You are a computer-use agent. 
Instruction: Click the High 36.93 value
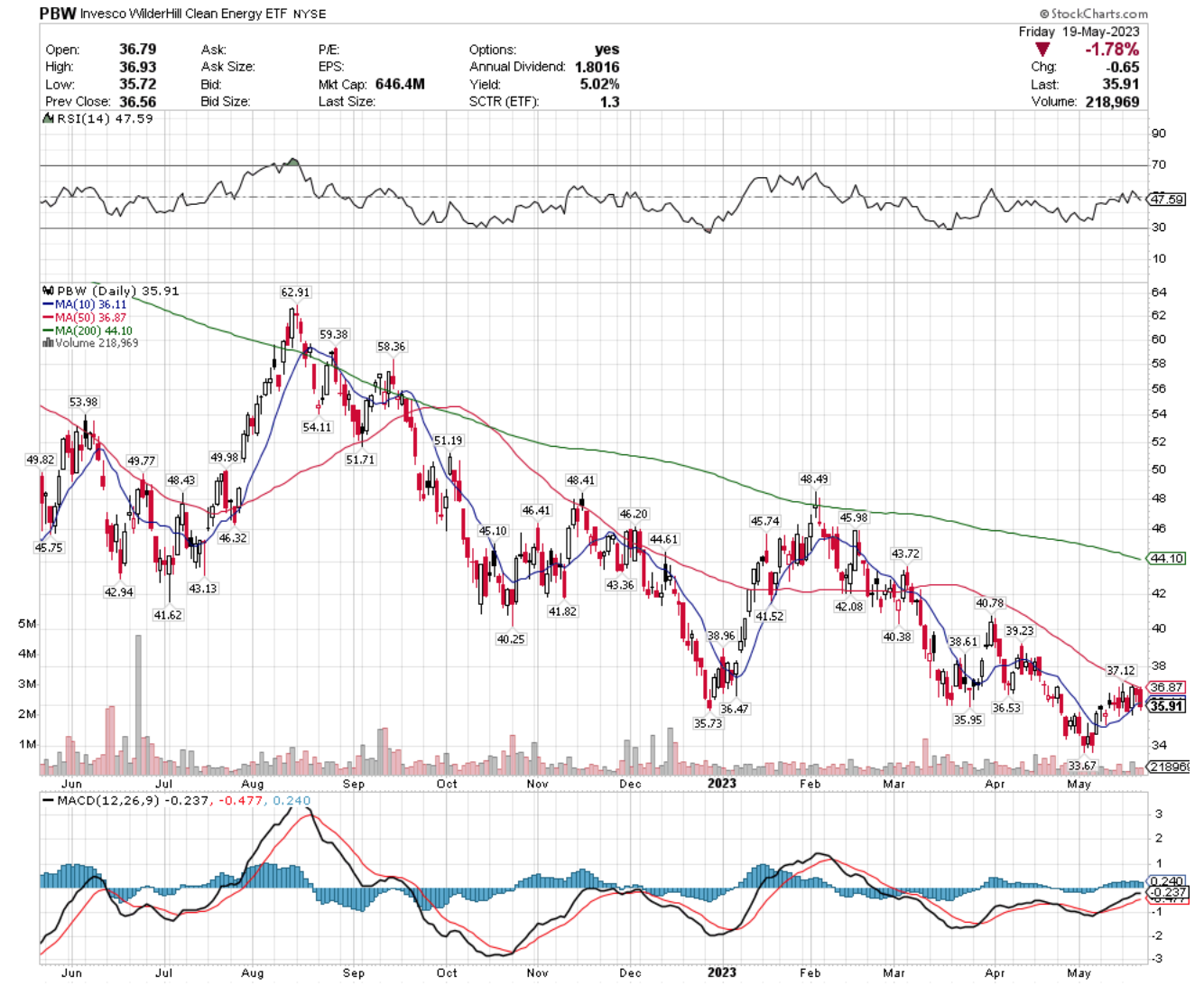point(137,67)
